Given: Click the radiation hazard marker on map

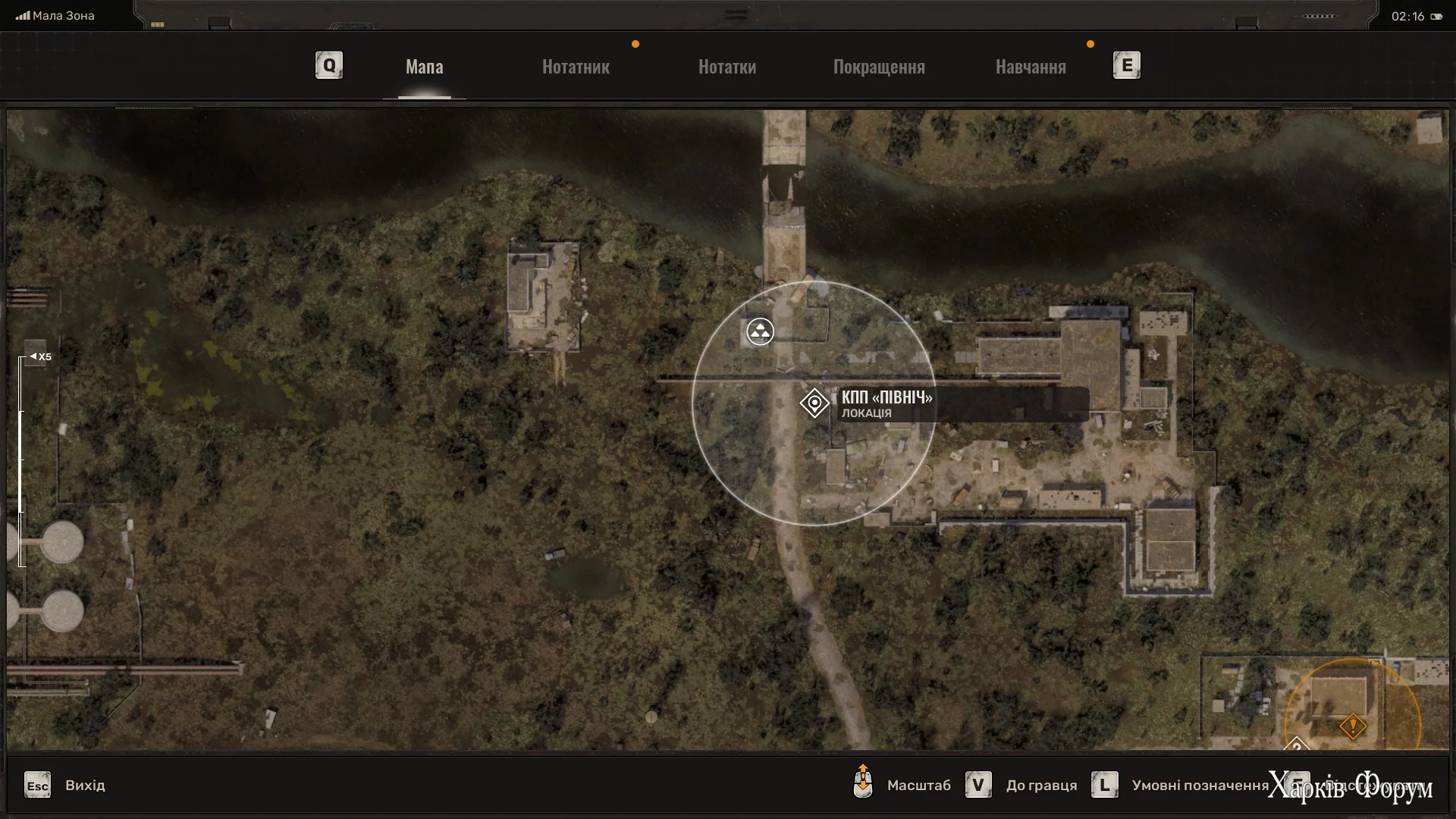Looking at the screenshot, I should [760, 331].
